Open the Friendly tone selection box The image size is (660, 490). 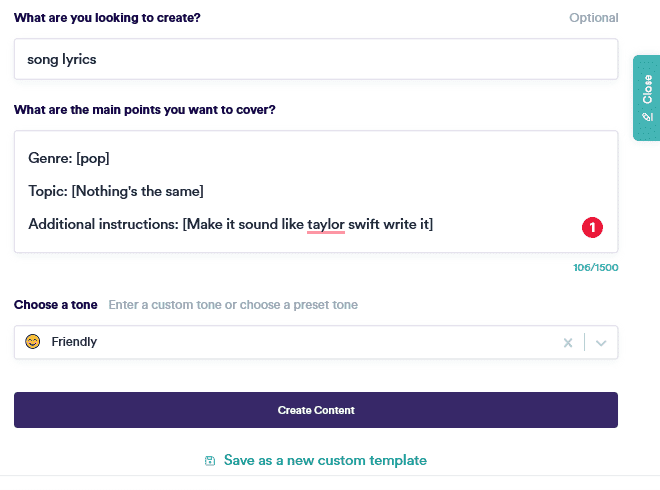(290, 342)
